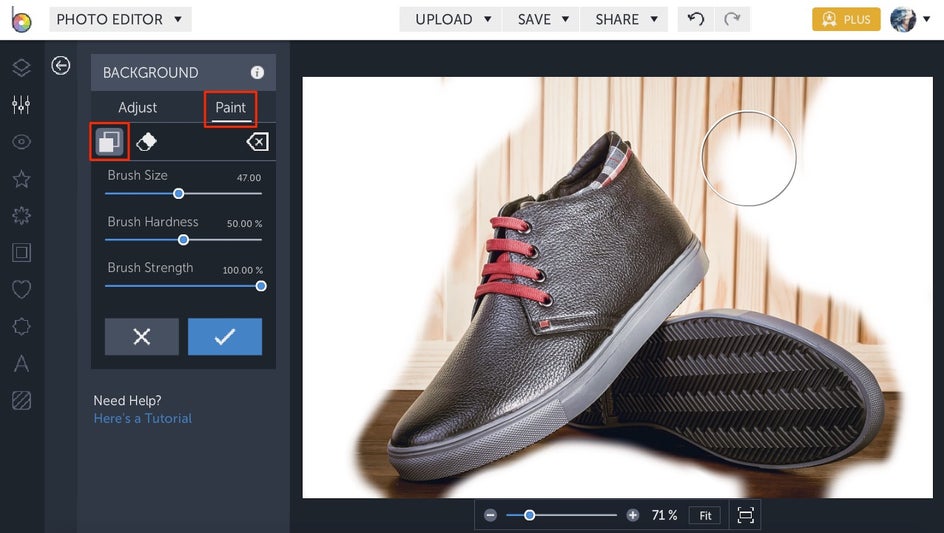Select the Edit sliders sidebar icon
This screenshot has height=533, width=944.
click(x=21, y=105)
